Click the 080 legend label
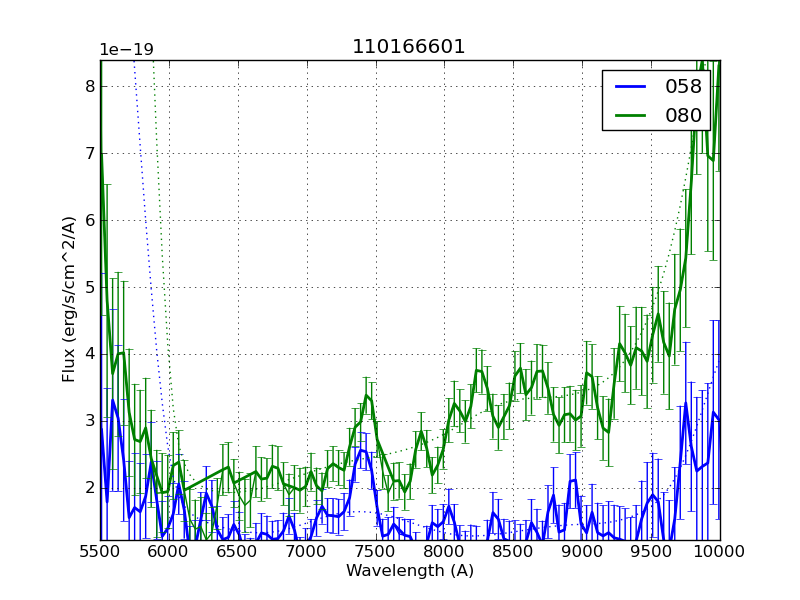This screenshot has height=600, width=800. (x=684, y=115)
